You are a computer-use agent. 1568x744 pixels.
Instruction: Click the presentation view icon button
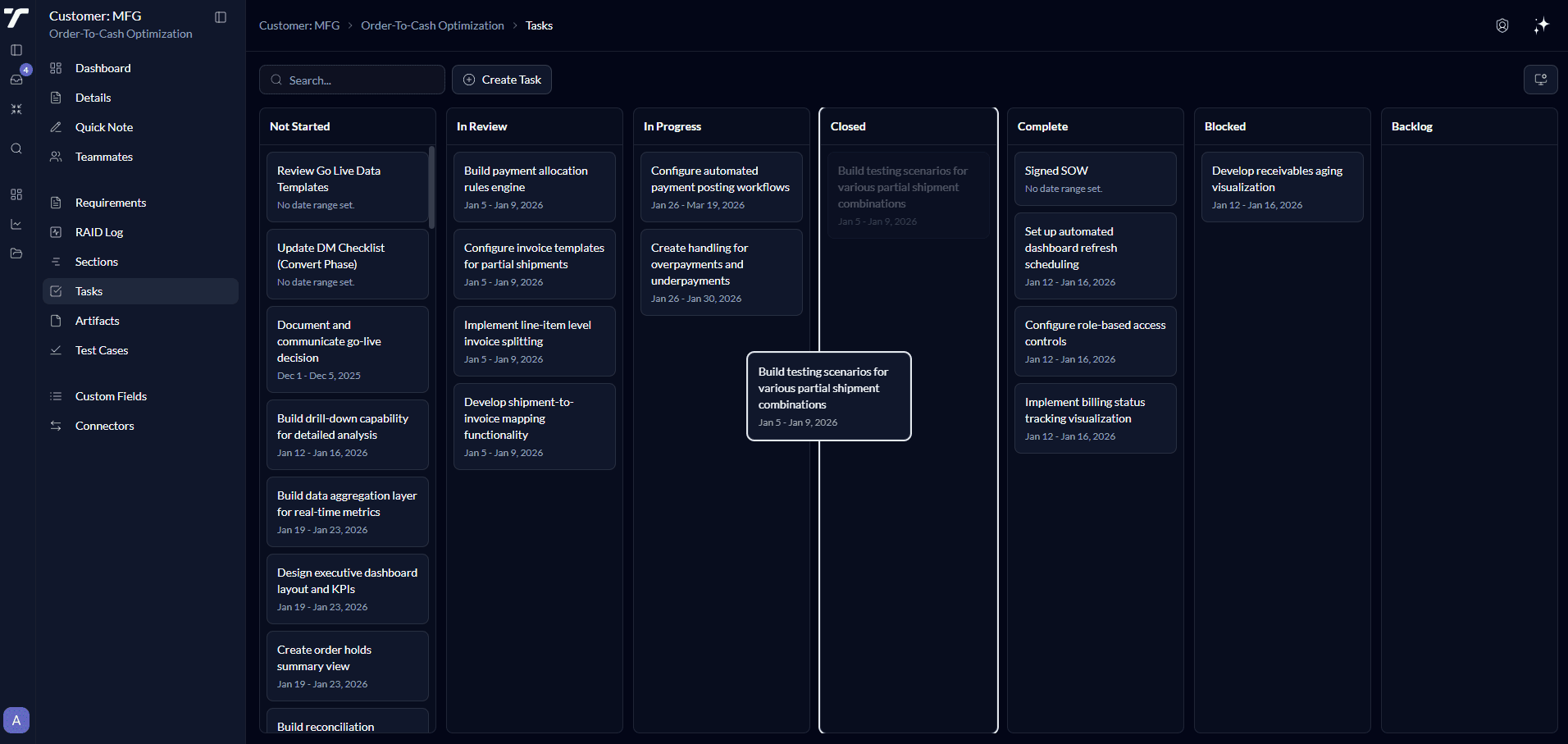pyautogui.click(x=1541, y=80)
